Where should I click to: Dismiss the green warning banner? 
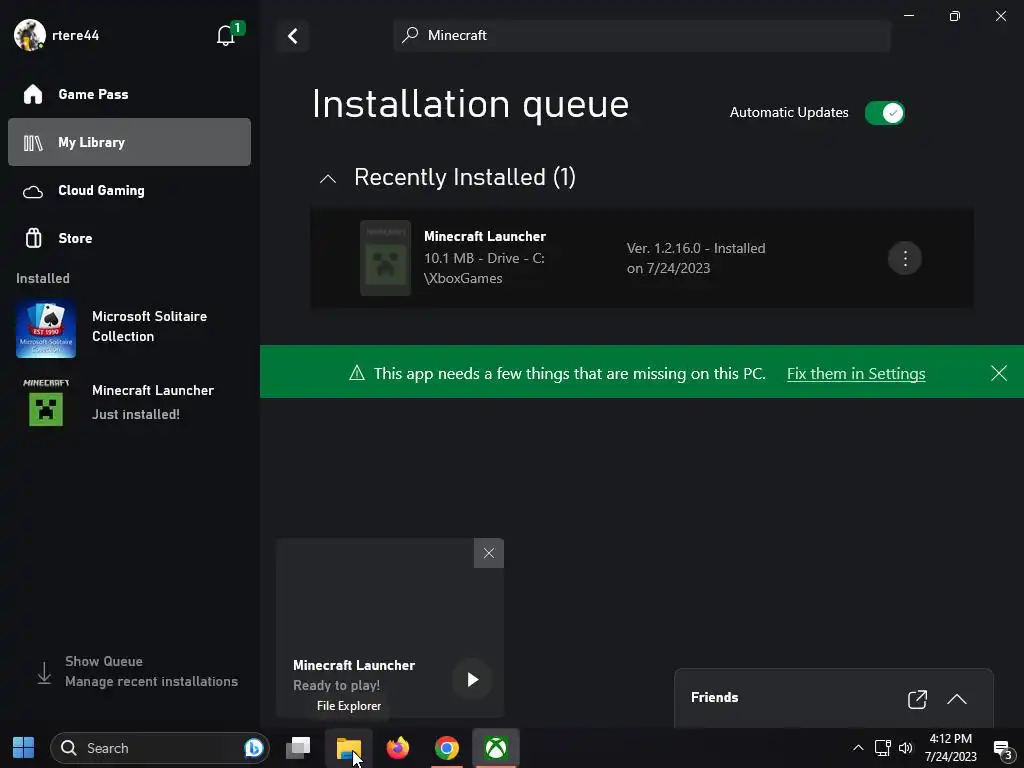tap(999, 374)
